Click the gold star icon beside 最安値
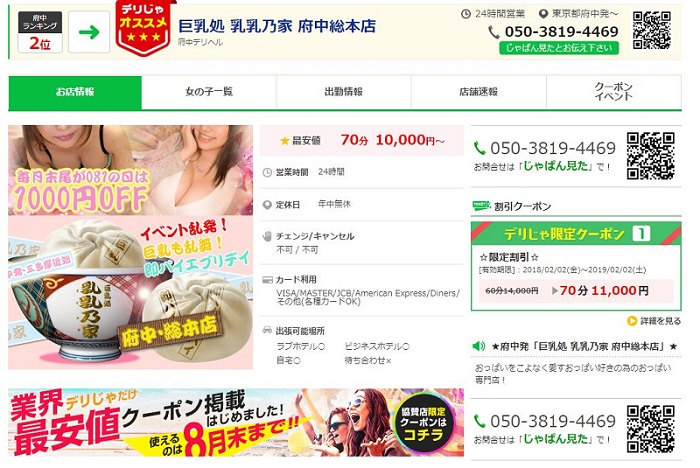 [x=285, y=141]
